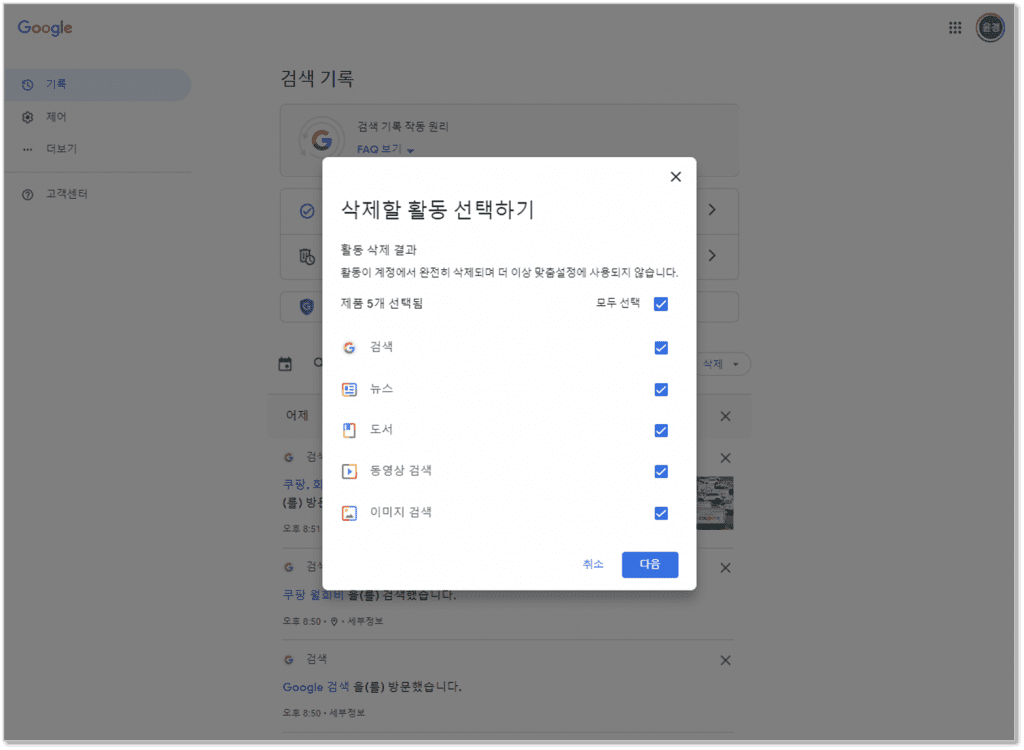Click the Google logo
Viewport: 1024px width, 750px height.
[45, 27]
